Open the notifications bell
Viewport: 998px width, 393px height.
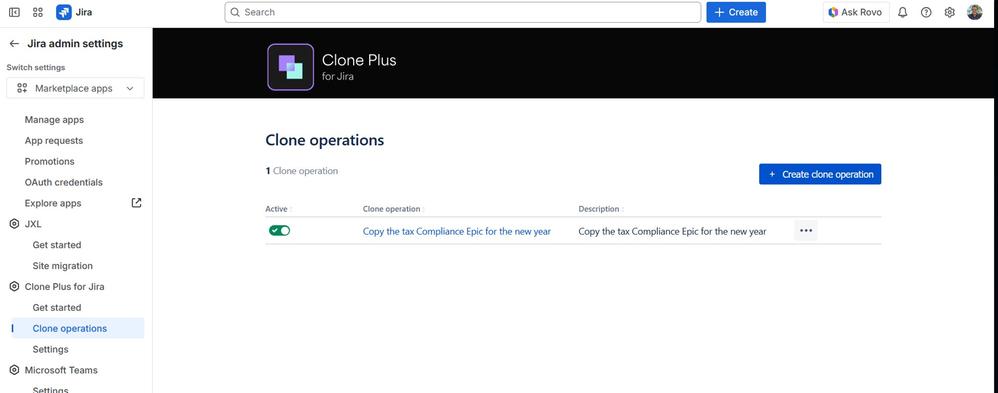tap(902, 12)
